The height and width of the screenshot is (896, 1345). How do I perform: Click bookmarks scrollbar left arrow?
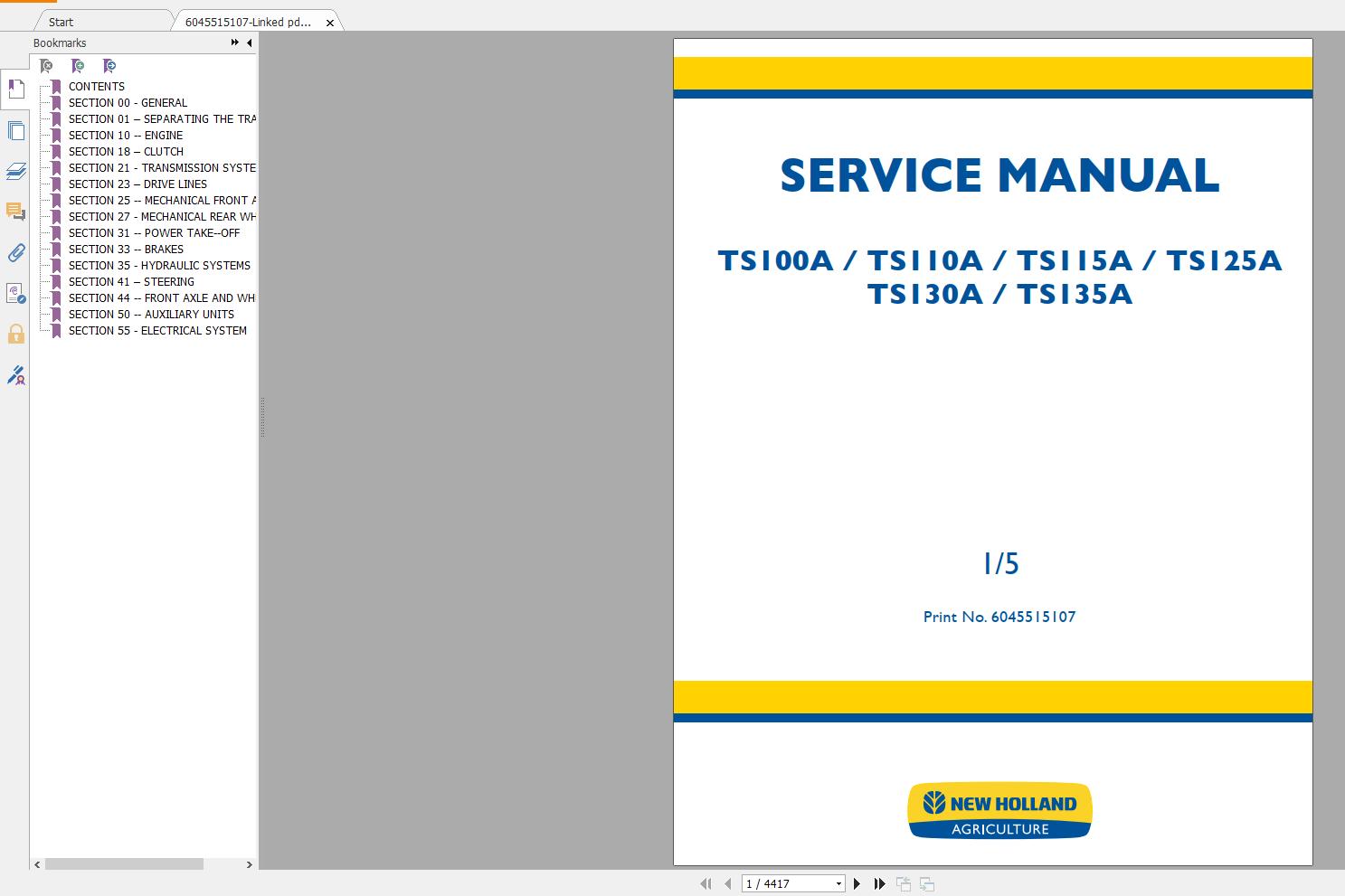pyautogui.click(x=37, y=864)
